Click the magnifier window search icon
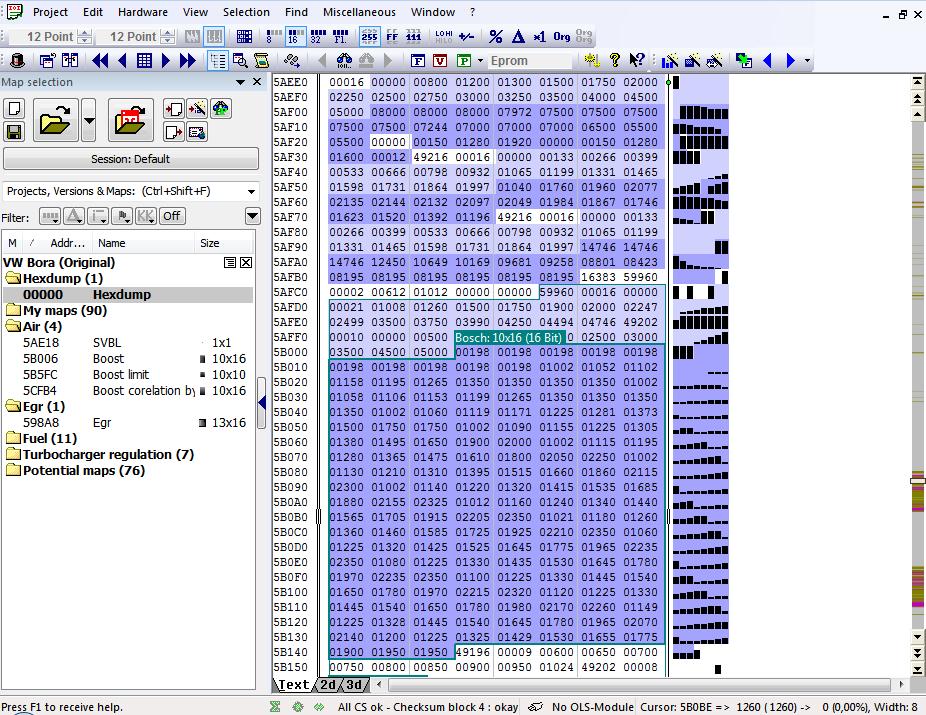This screenshot has height=715, width=926. pos(240,60)
